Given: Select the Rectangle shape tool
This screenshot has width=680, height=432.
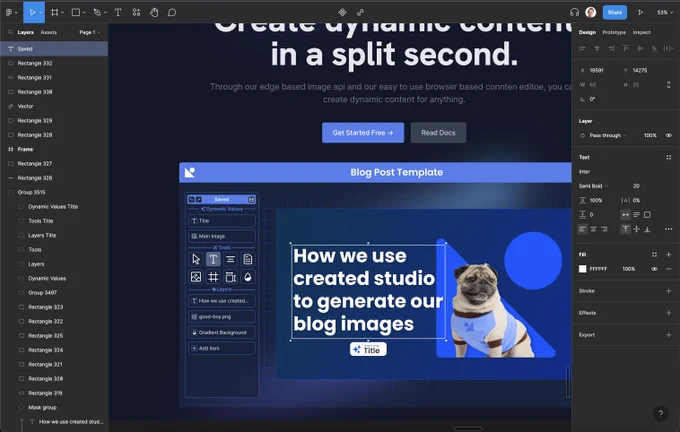Looking at the screenshot, I should [76, 13].
